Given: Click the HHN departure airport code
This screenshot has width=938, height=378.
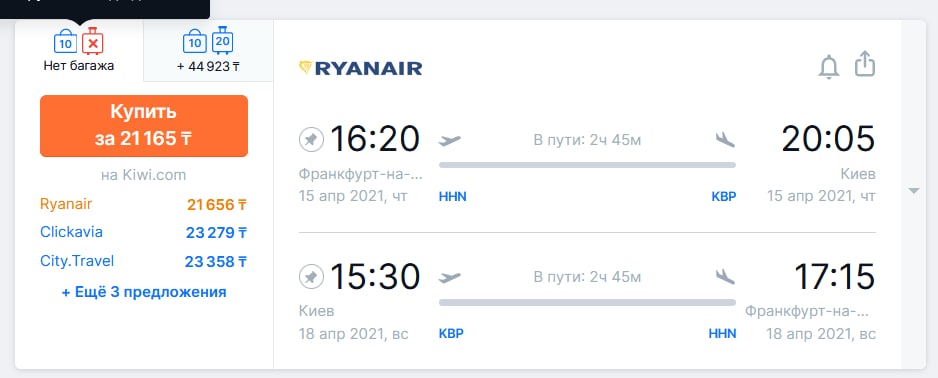Looking at the screenshot, I should click(x=452, y=196).
